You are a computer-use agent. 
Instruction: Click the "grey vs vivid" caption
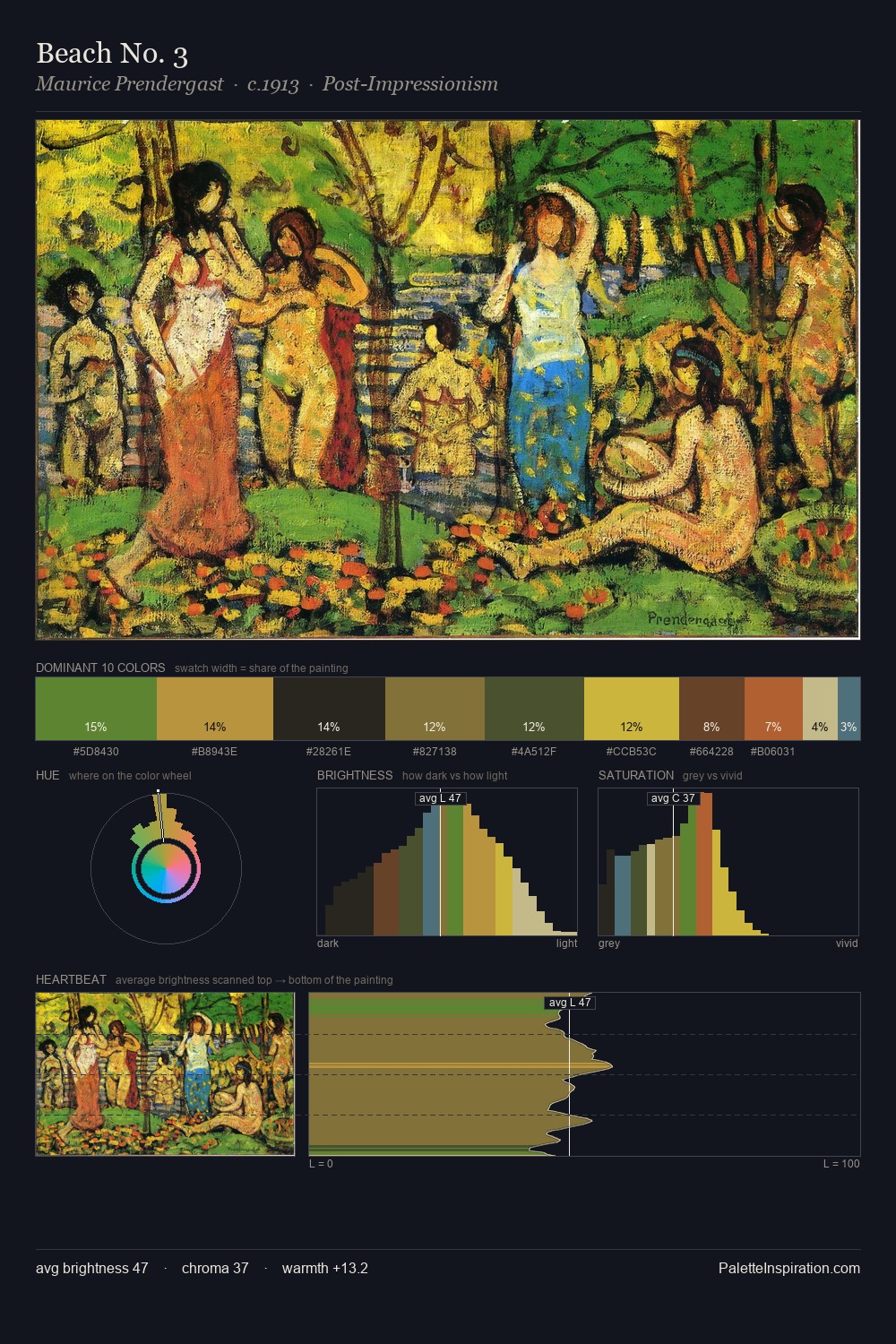712,776
